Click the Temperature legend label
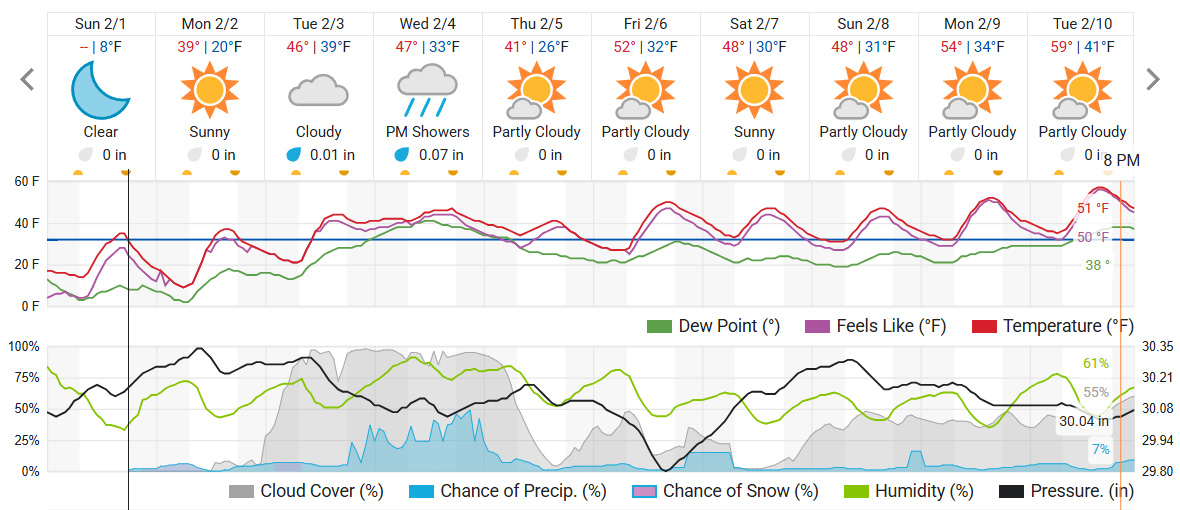Screen dimensions: 1180x510 [1068, 326]
